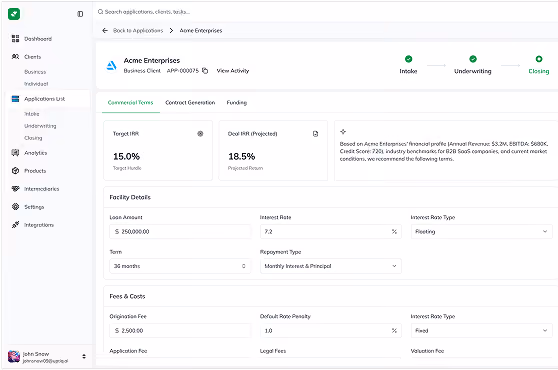Click the 15.0% Target IRR value
This screenshot has width=558, height=370.
[126, 157]
